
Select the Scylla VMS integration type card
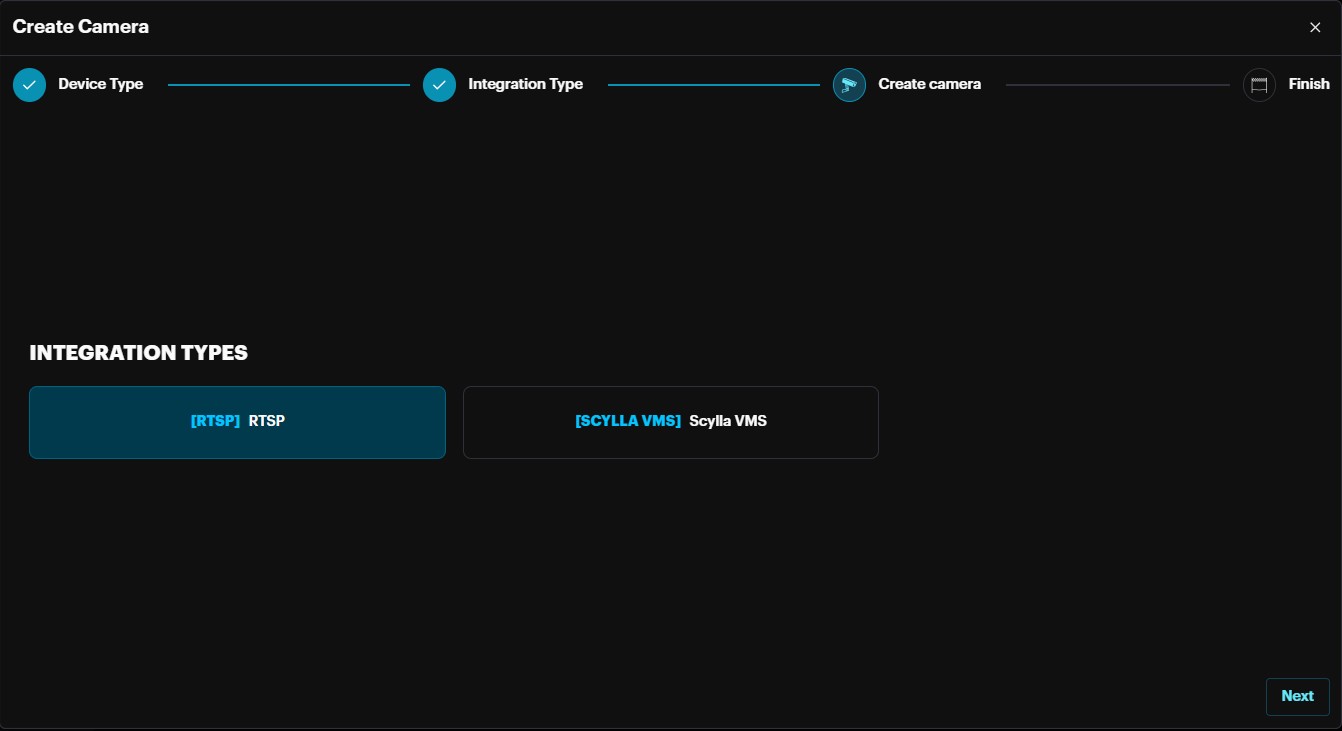pyautogui.click(x=670, y=422)
